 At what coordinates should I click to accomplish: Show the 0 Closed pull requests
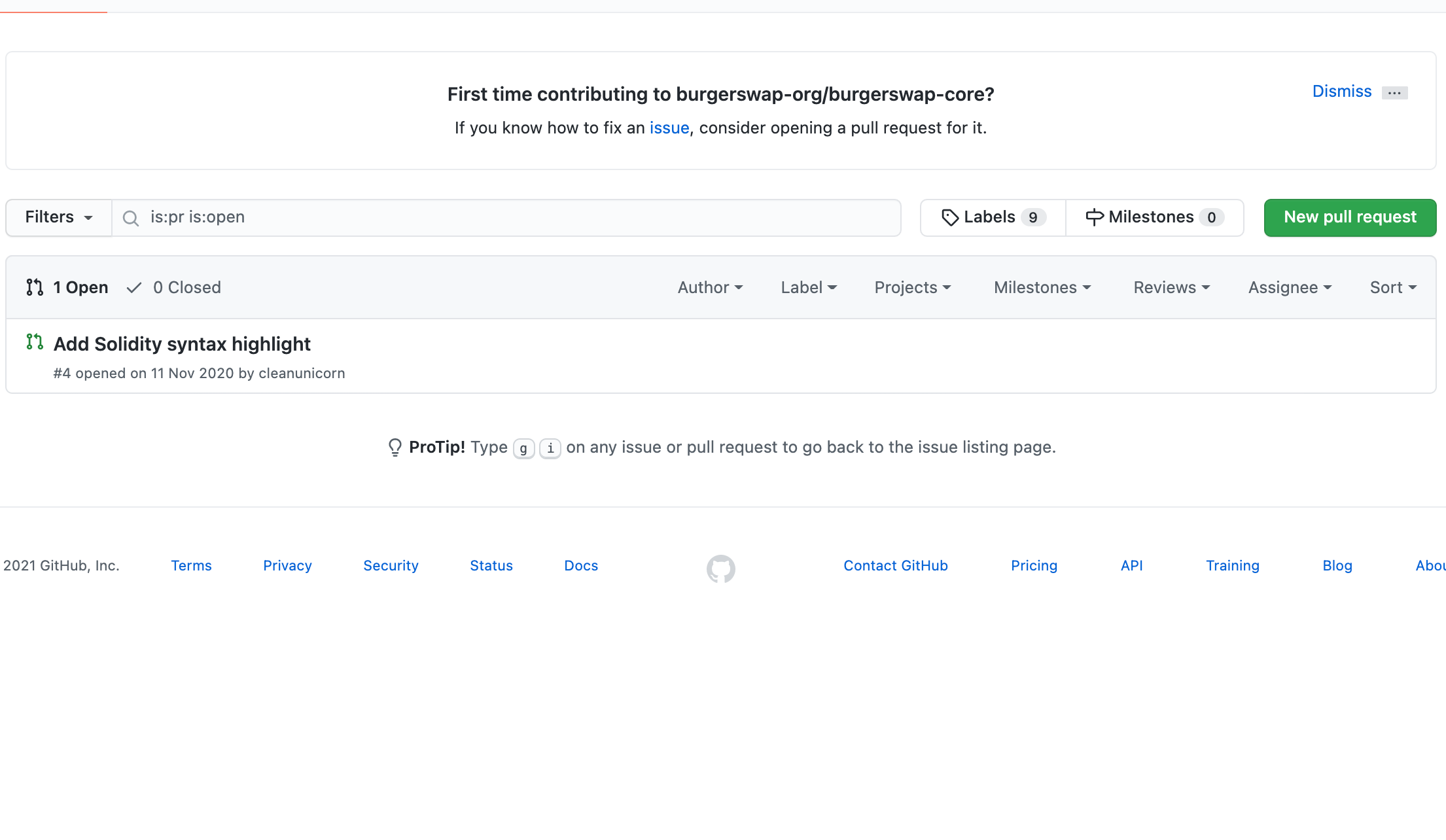pyautogui.click(x=174, y=287)
